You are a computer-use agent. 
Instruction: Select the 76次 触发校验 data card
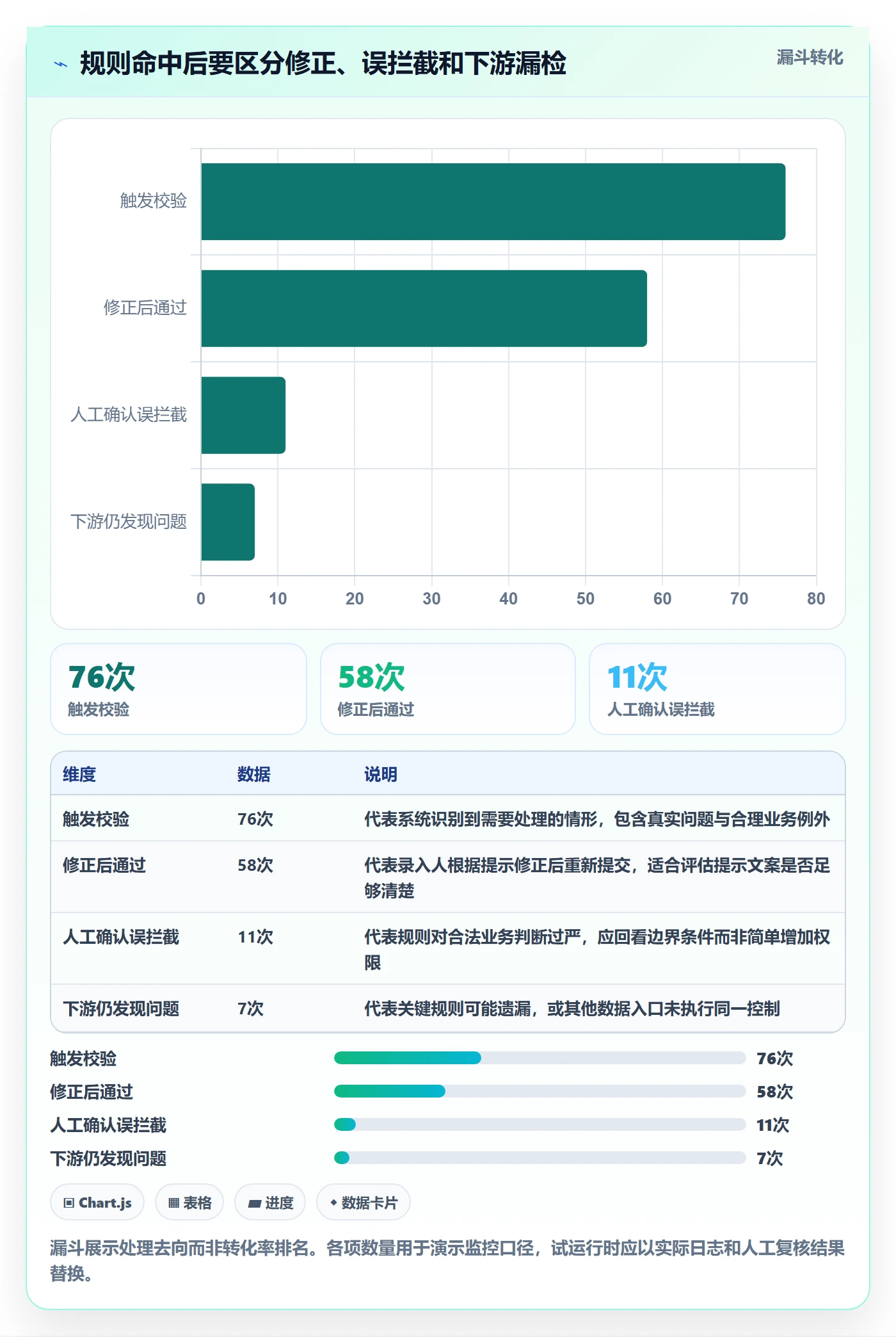tap(179, 689)
